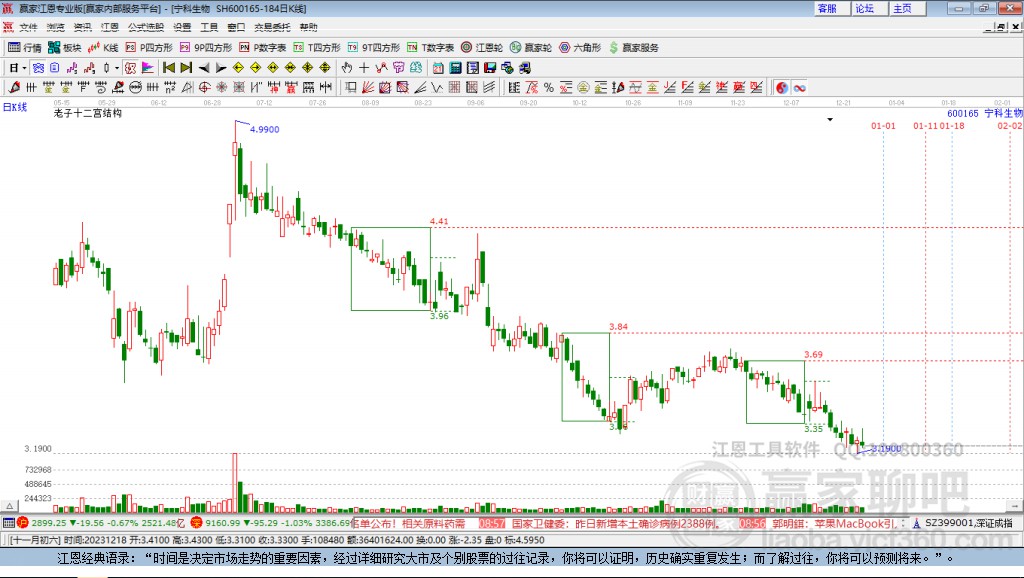Click the 02-02 date marker
Image resolution: width=1024 pixels, height=578 pixels.
pyautogui.click(x=1010, y=125)
